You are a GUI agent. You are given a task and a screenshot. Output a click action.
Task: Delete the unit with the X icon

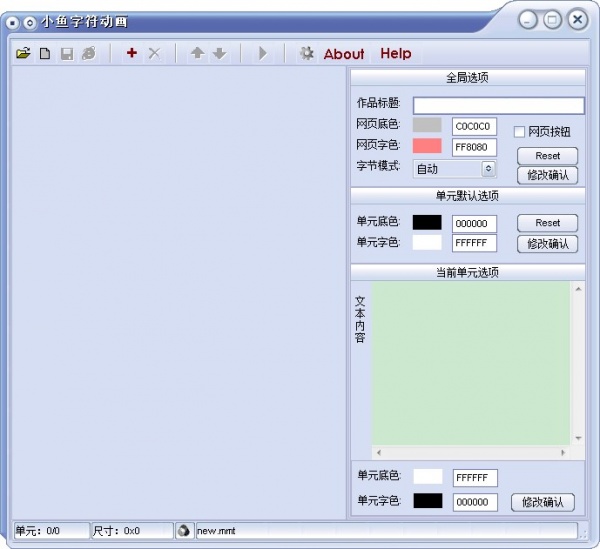[154, 53]
